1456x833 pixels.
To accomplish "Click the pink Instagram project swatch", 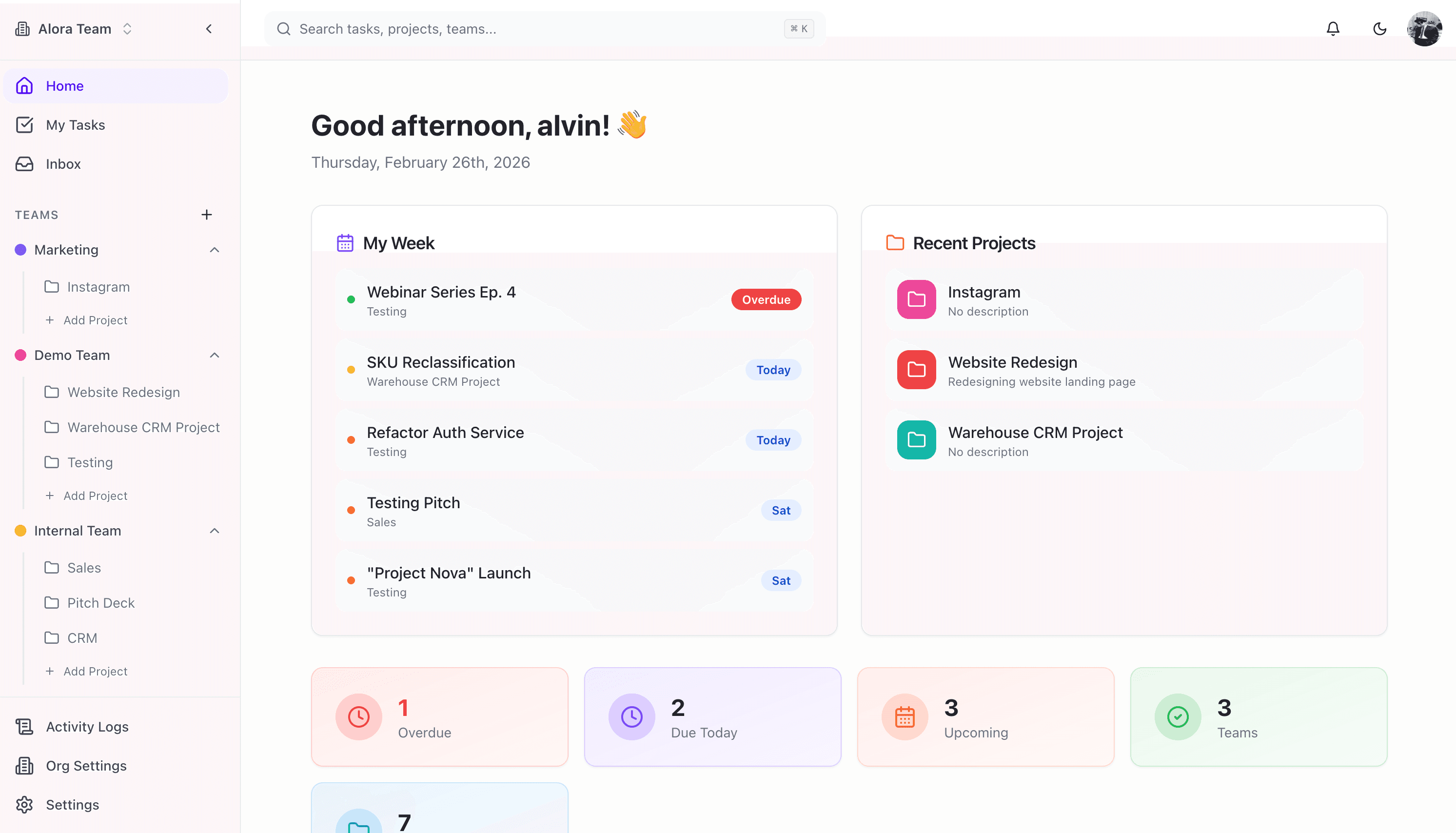I will click(x=916, y=299).
